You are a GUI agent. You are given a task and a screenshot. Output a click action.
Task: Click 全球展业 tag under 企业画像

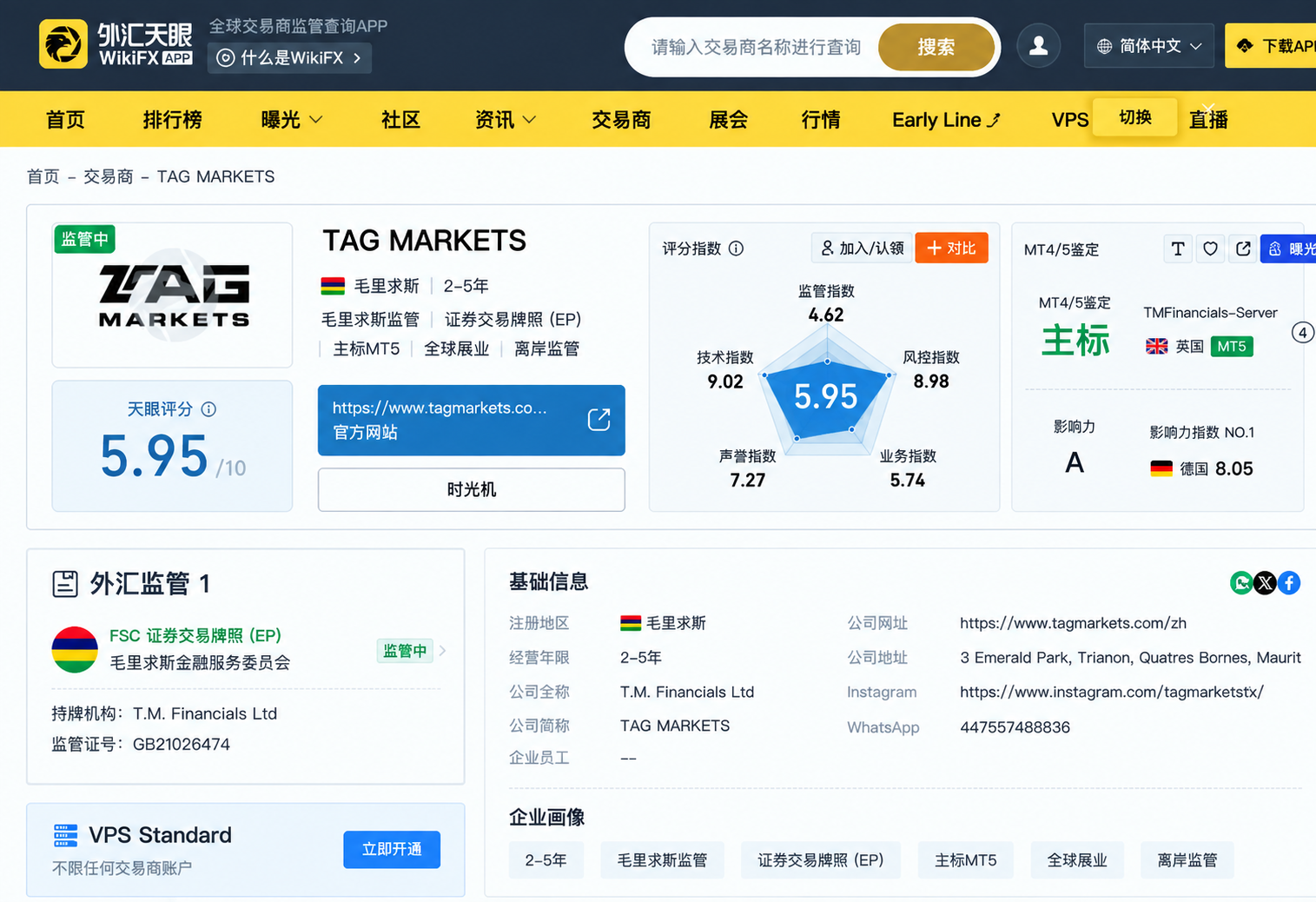click(1077, 860)
